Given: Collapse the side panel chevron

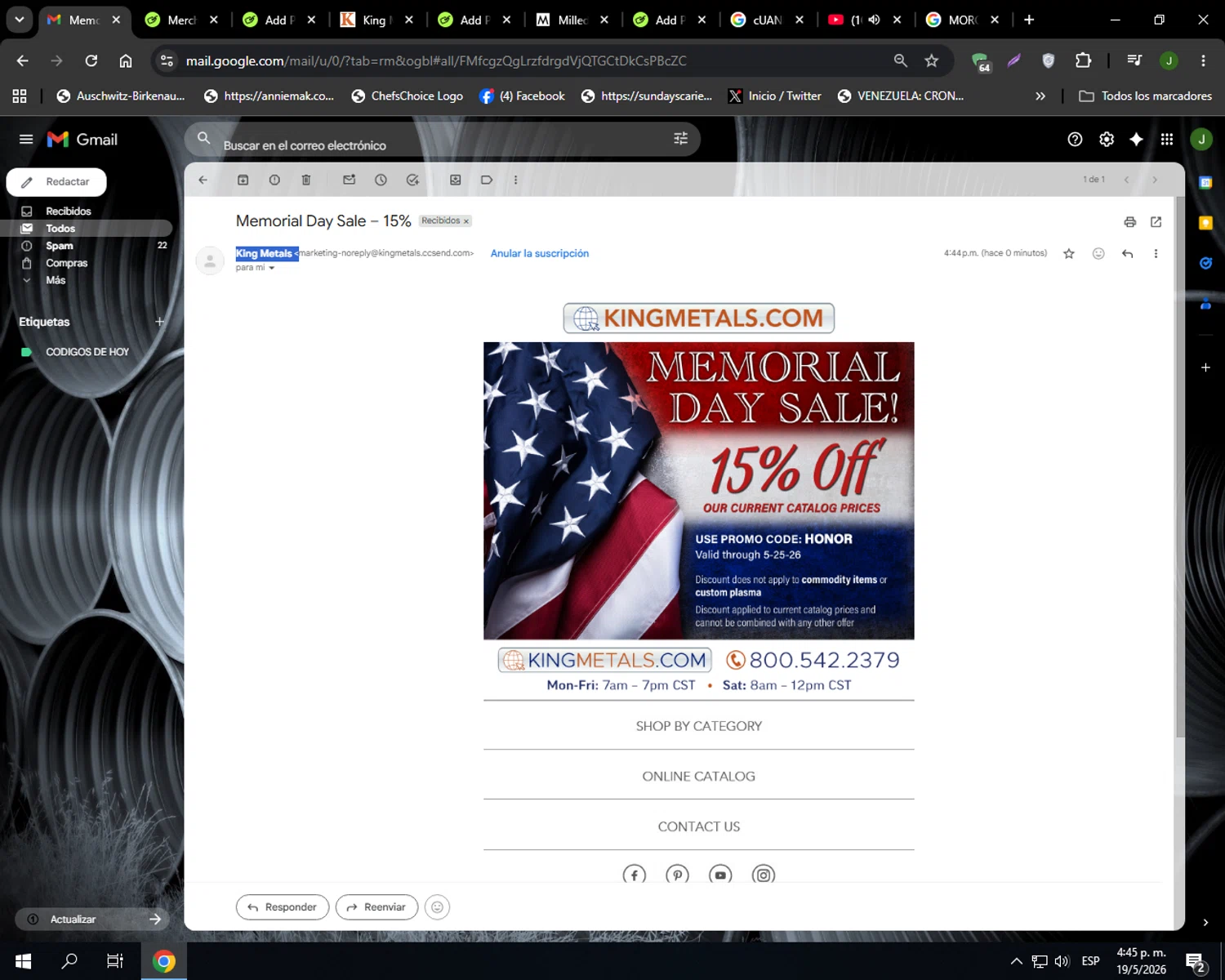Looking at the screenshot, I should pyautogui.click(x=1205, y=922).
